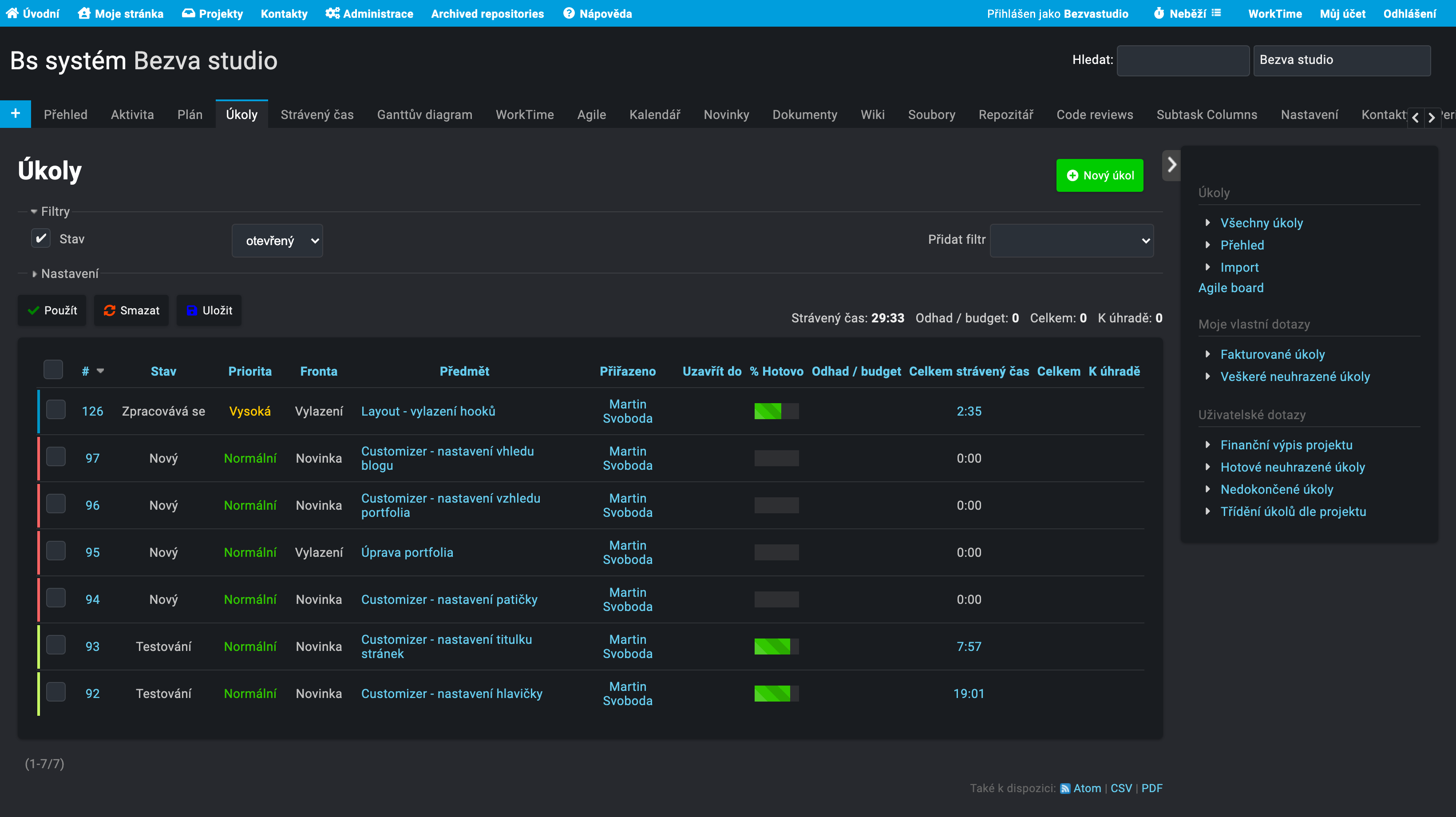Collapse the sidebar with chevron icon
The width and height of the screenshot is (1456, 817).
(1171, 165)
